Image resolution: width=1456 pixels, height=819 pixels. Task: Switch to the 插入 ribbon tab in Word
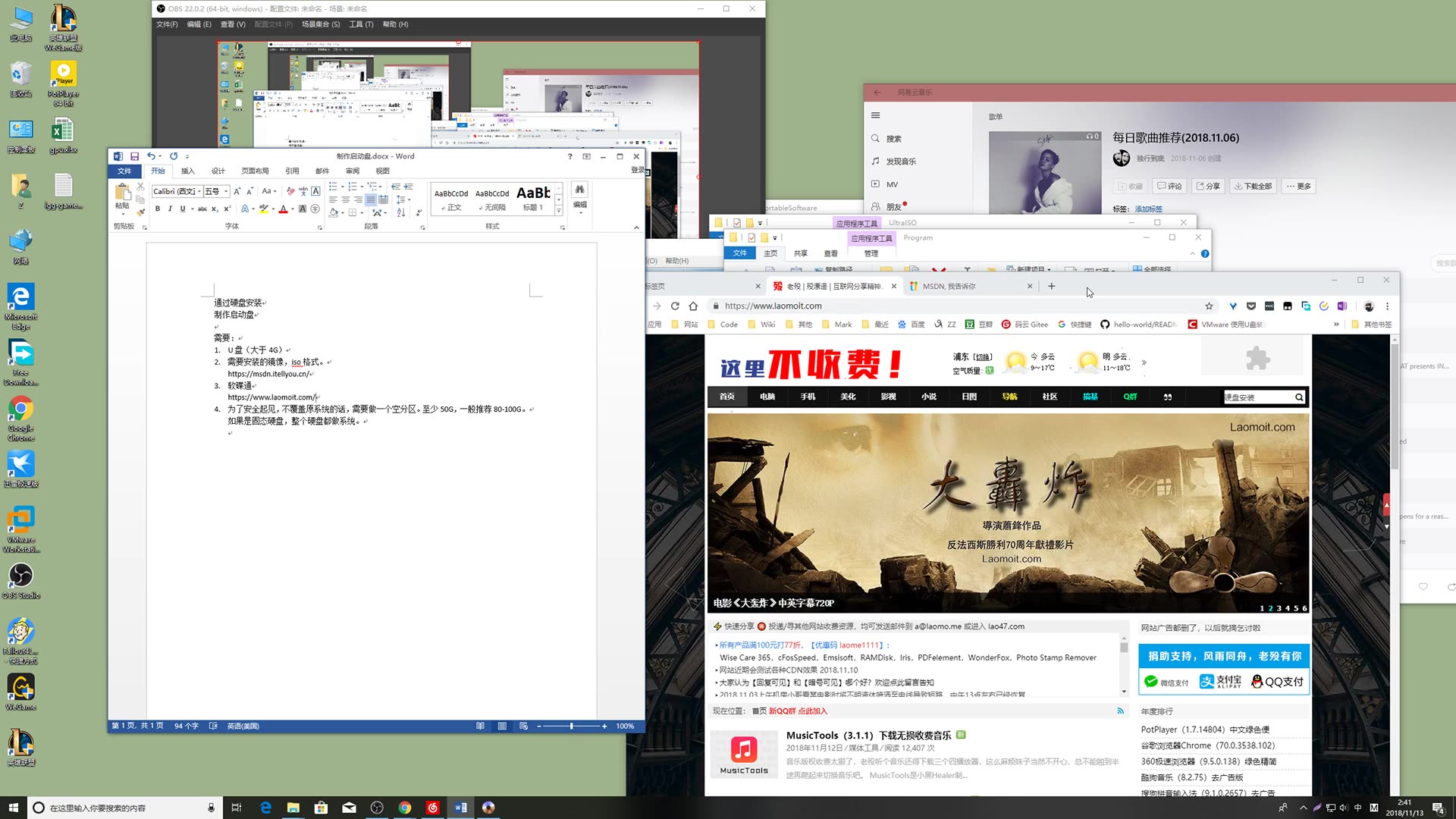pyautogui.click(x=188, y=171)
